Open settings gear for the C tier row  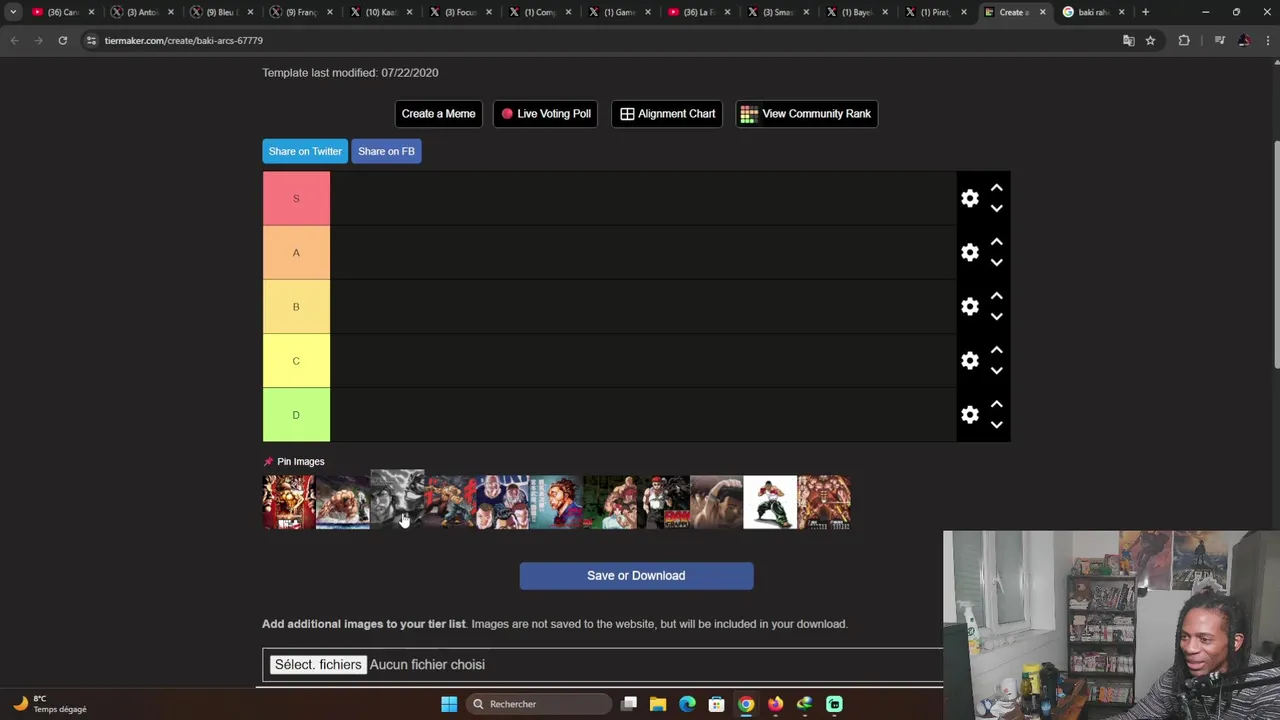969,360
